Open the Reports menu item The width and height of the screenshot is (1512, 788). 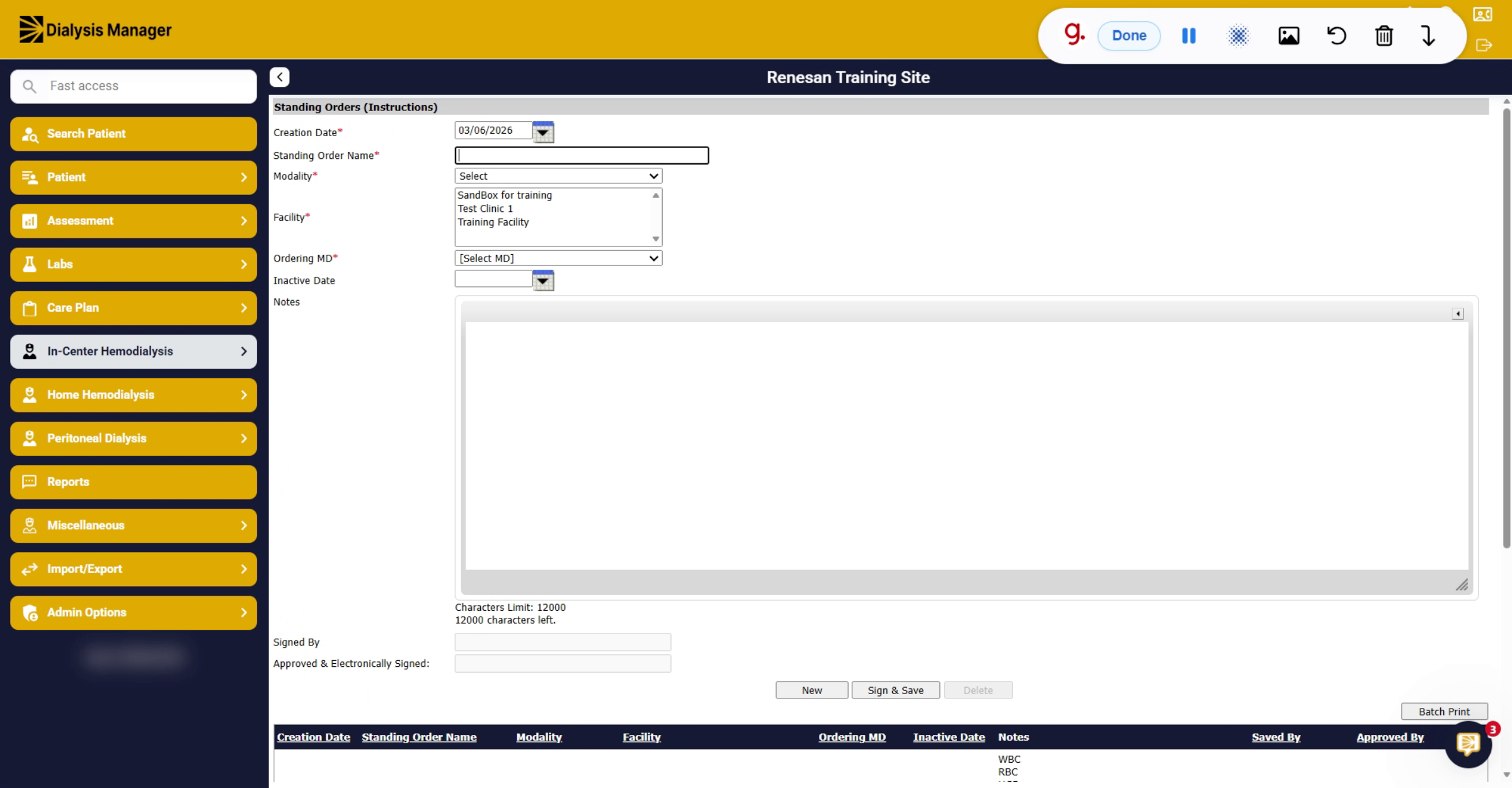134,482
